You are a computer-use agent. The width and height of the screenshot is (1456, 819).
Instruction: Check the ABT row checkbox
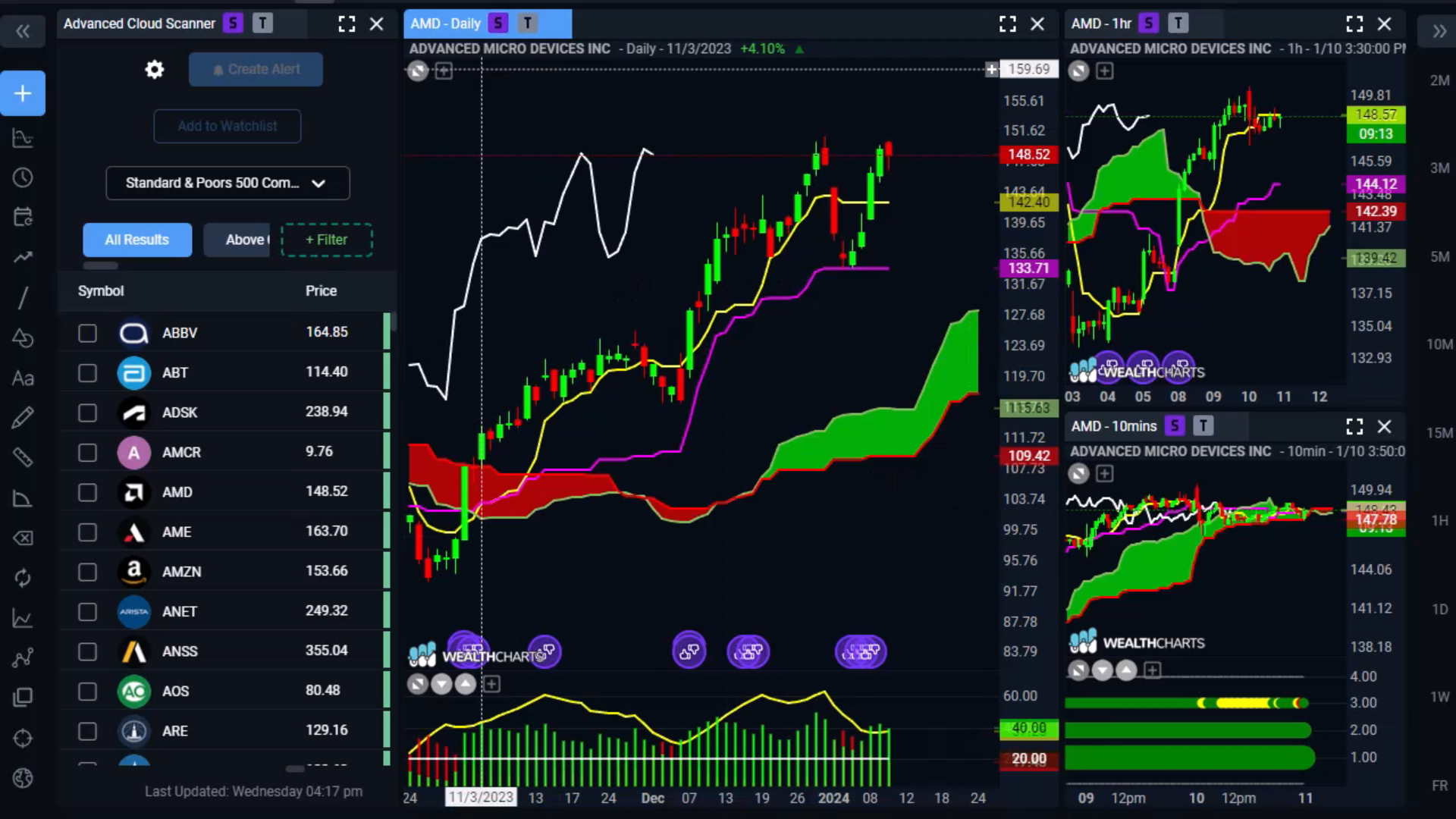pyautogui.click(x=87, y=373)
